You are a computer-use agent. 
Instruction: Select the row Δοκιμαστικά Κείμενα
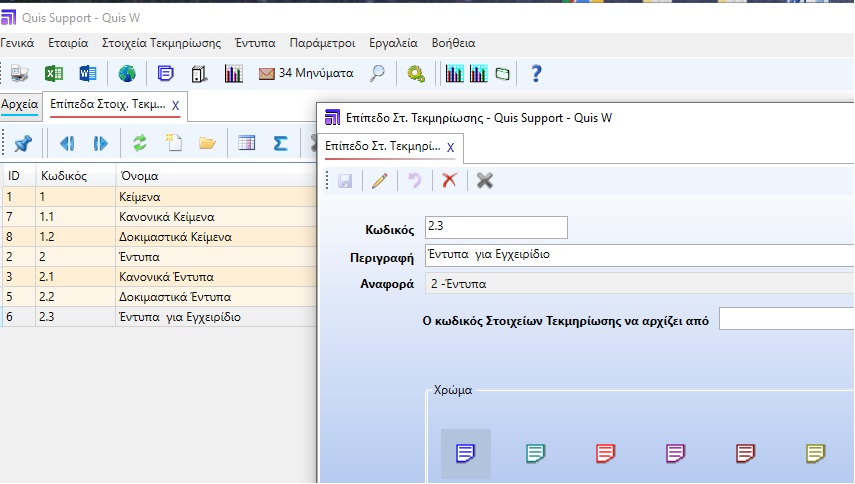159,237
